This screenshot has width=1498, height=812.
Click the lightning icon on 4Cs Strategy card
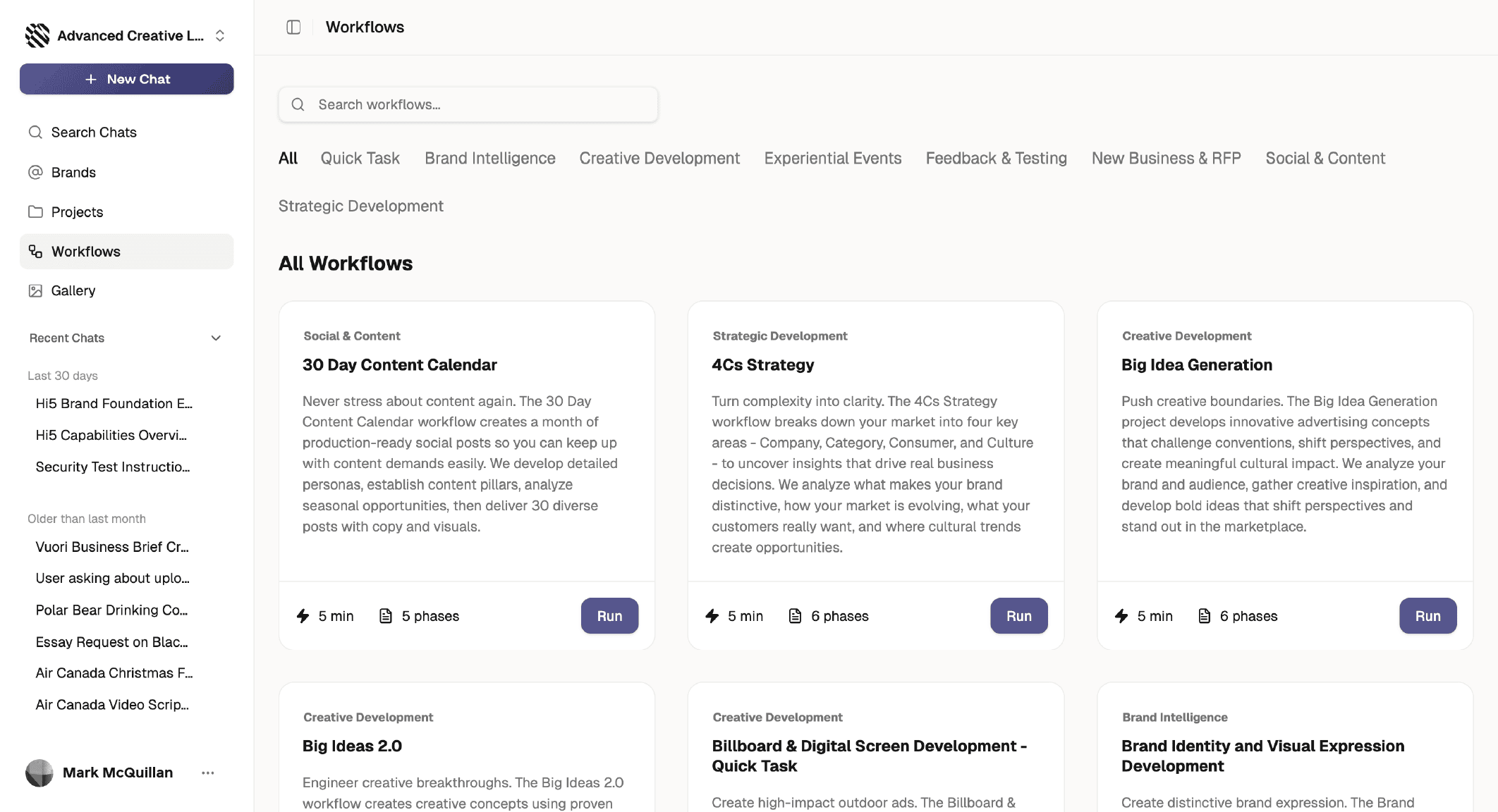(x=712, y=615)
